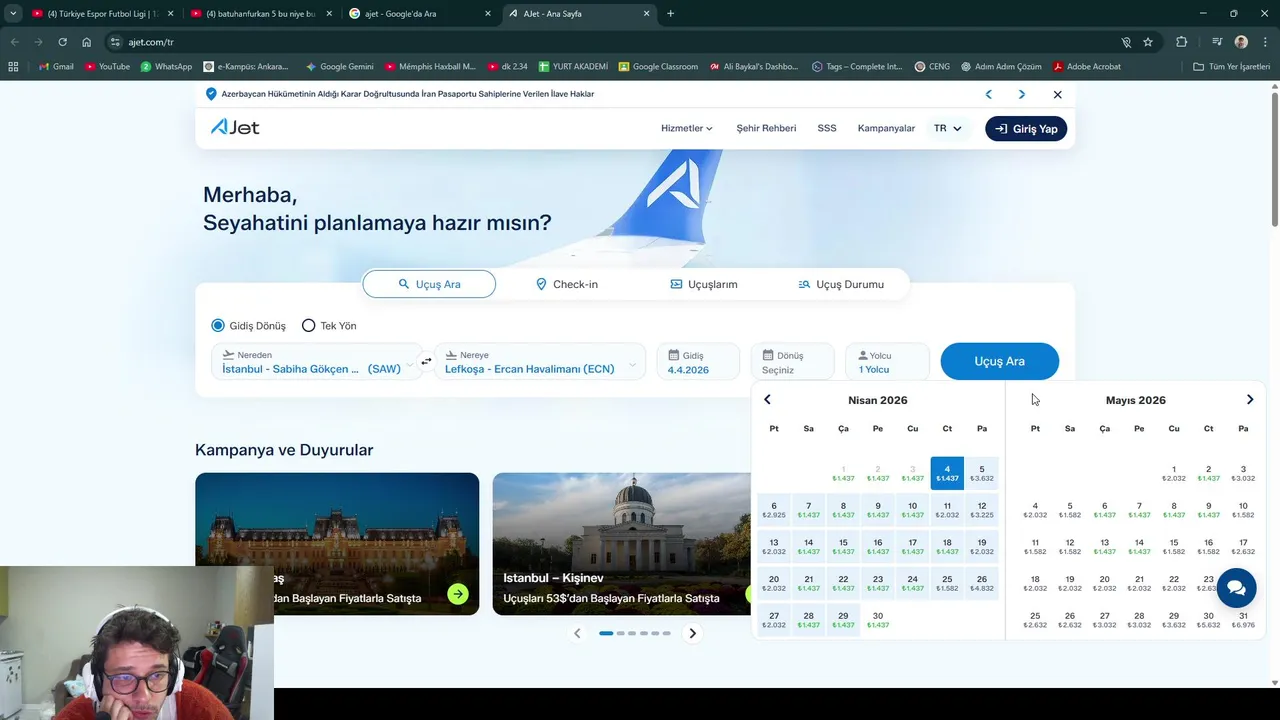Close the announcement banner with X

point(1057,94)
